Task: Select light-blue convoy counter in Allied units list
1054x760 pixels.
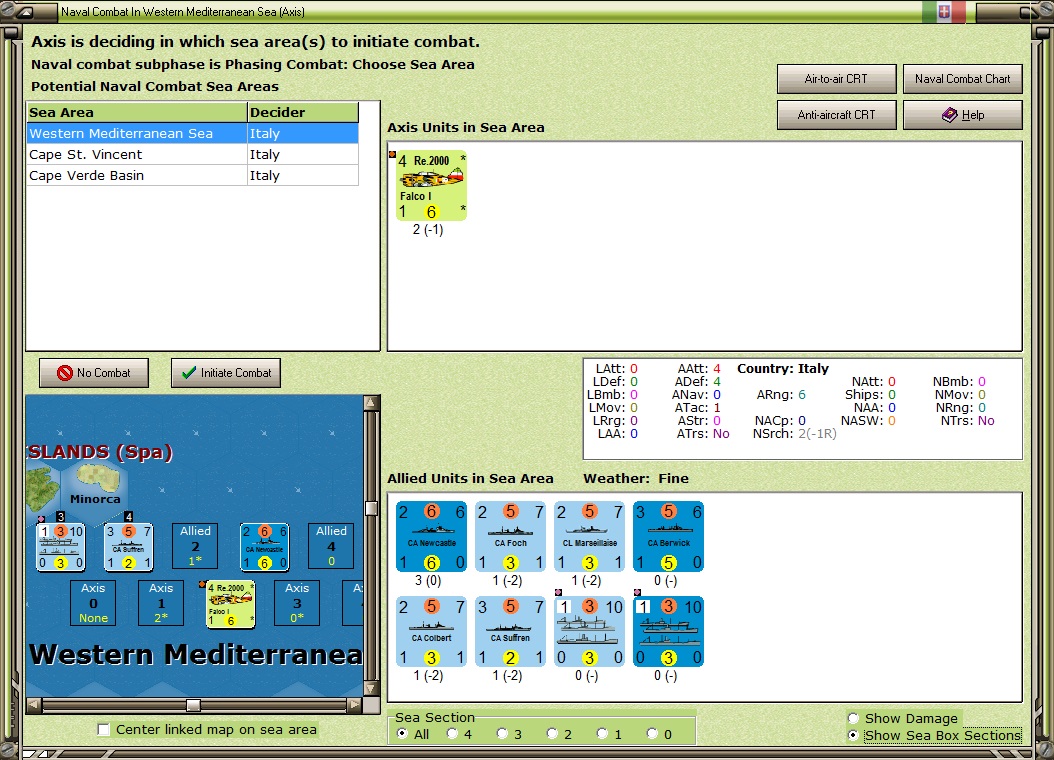Action: (590, 632)
